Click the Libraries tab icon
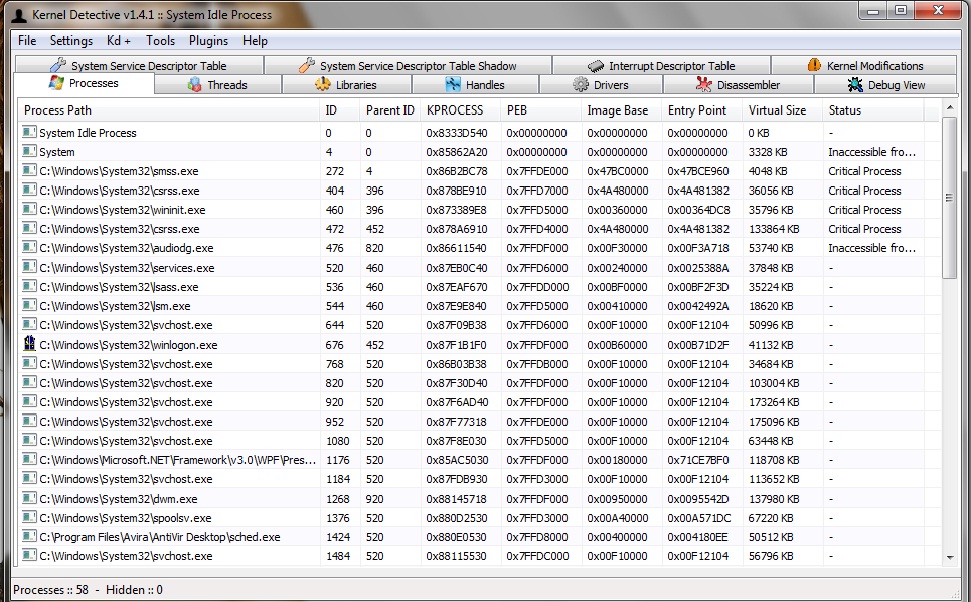Viewport: 971px width, 602px height. pos(323,85)
